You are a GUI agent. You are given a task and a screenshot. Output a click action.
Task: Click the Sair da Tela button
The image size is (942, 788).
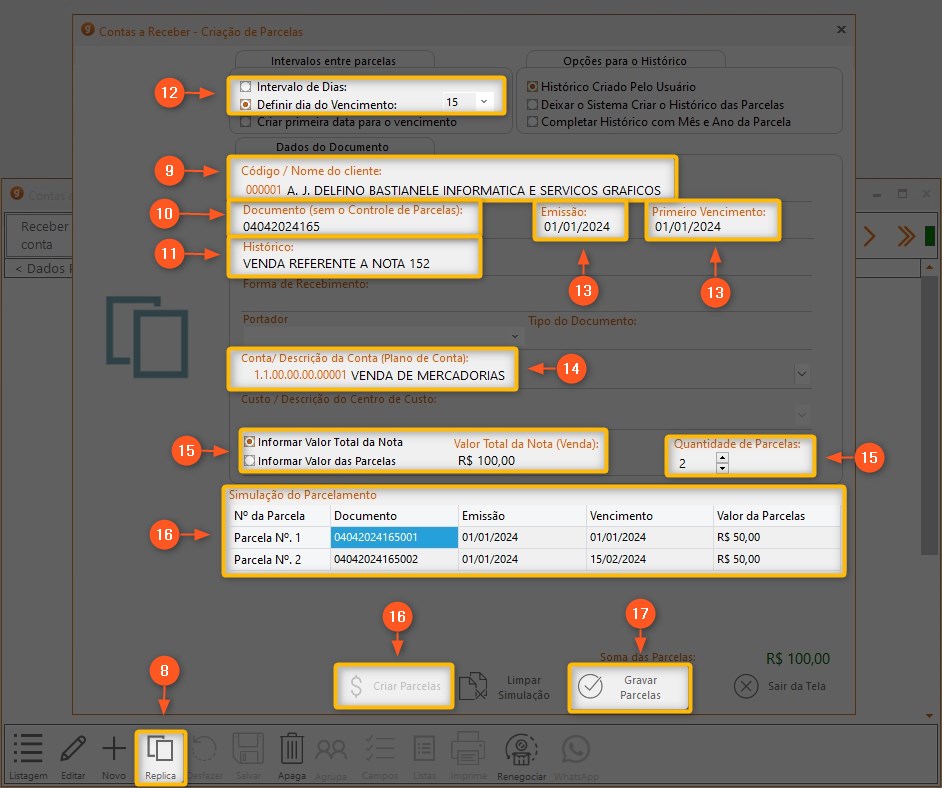780,687
